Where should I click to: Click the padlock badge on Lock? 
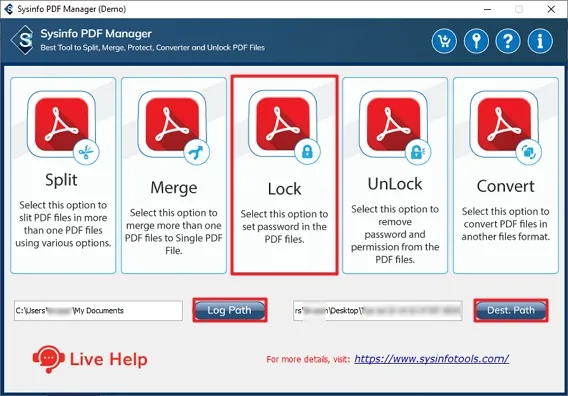pyautogui.click(x=307, y=152)
